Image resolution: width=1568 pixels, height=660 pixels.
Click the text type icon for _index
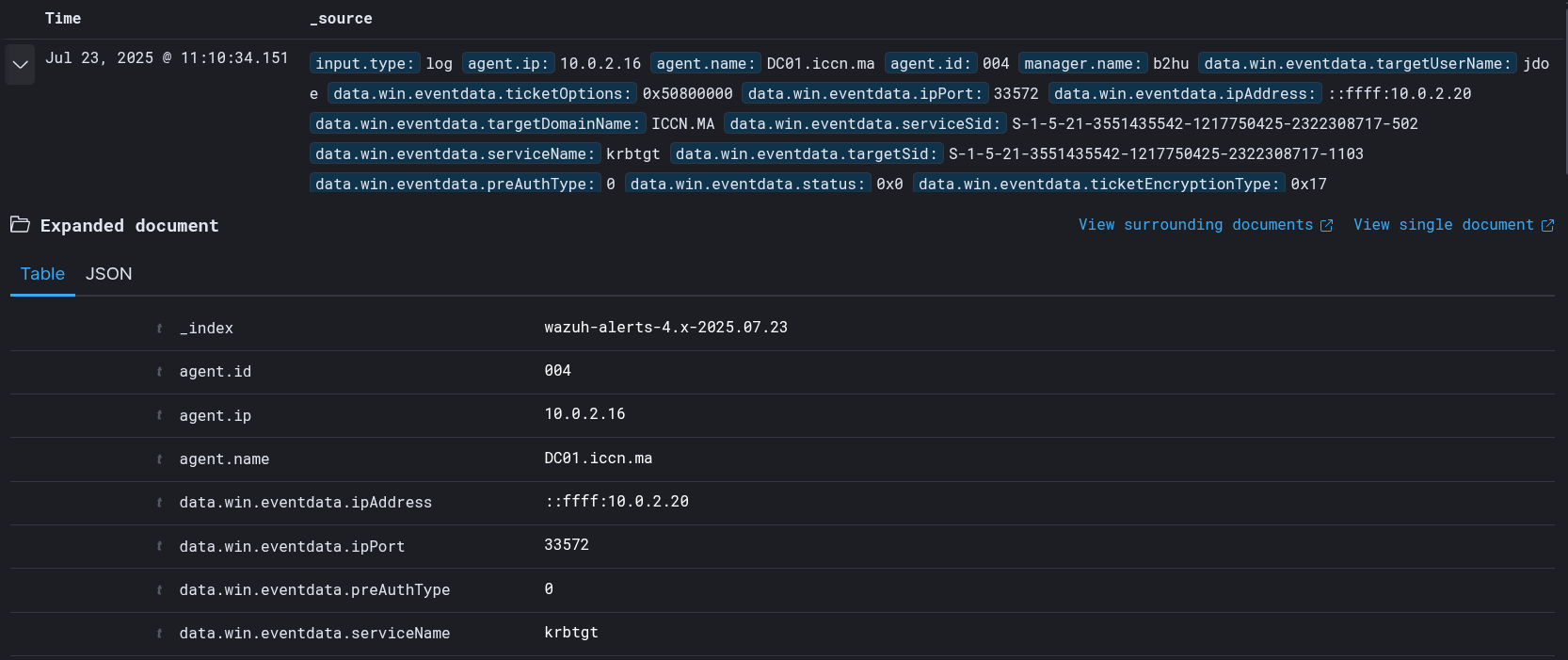(x=159, y=329)
